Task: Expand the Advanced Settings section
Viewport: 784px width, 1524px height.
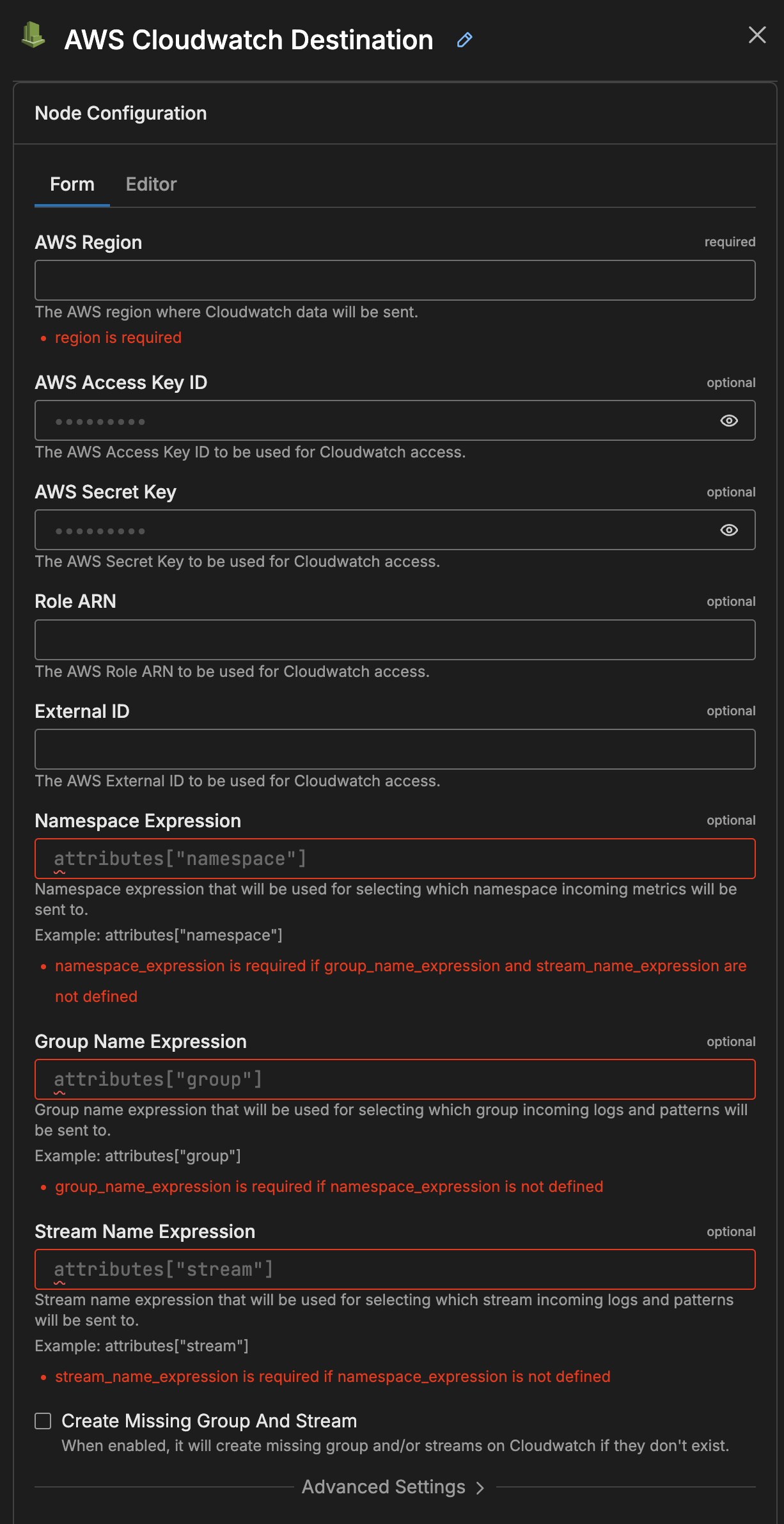Action: (x=384, y=1487)
